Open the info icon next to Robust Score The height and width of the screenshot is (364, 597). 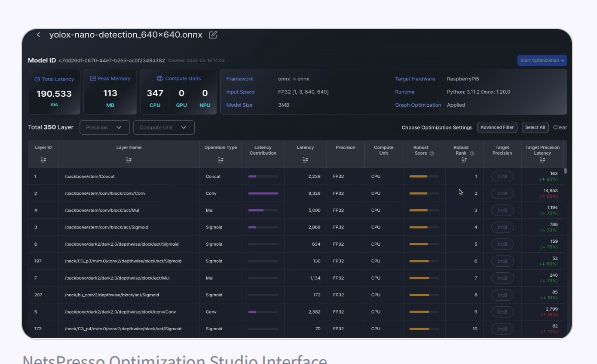(x=432, y=153)
